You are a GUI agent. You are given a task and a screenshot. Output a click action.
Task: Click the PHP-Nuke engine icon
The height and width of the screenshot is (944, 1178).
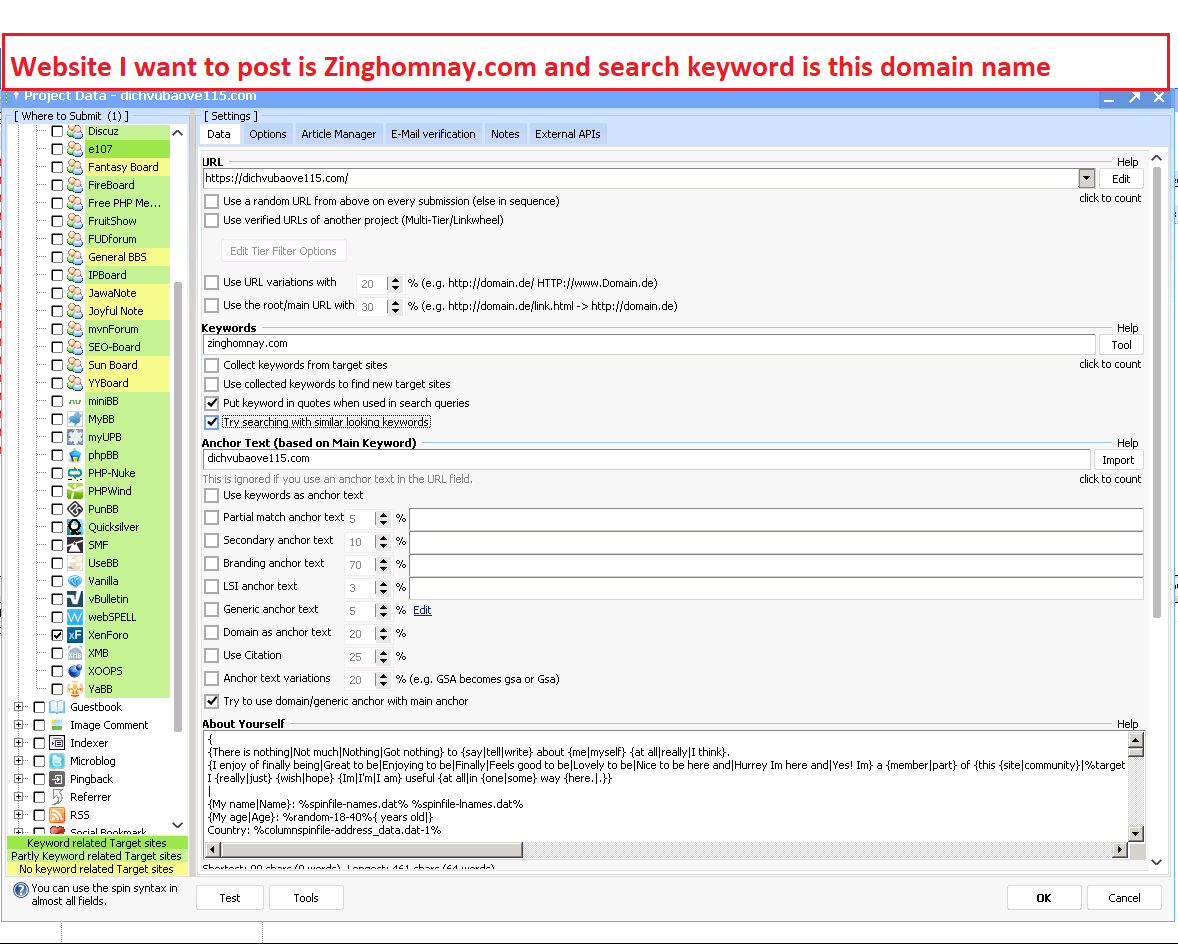click(75, 473)
